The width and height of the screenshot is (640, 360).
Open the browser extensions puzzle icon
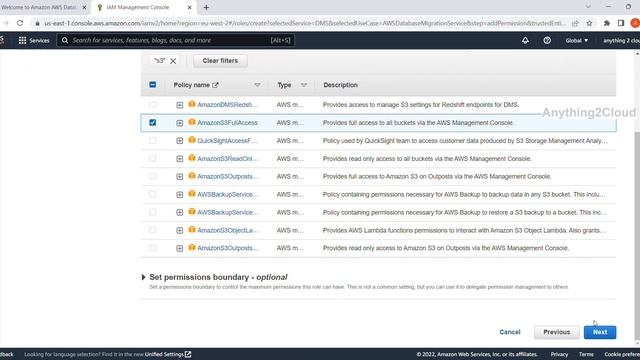tap(607, 23)
